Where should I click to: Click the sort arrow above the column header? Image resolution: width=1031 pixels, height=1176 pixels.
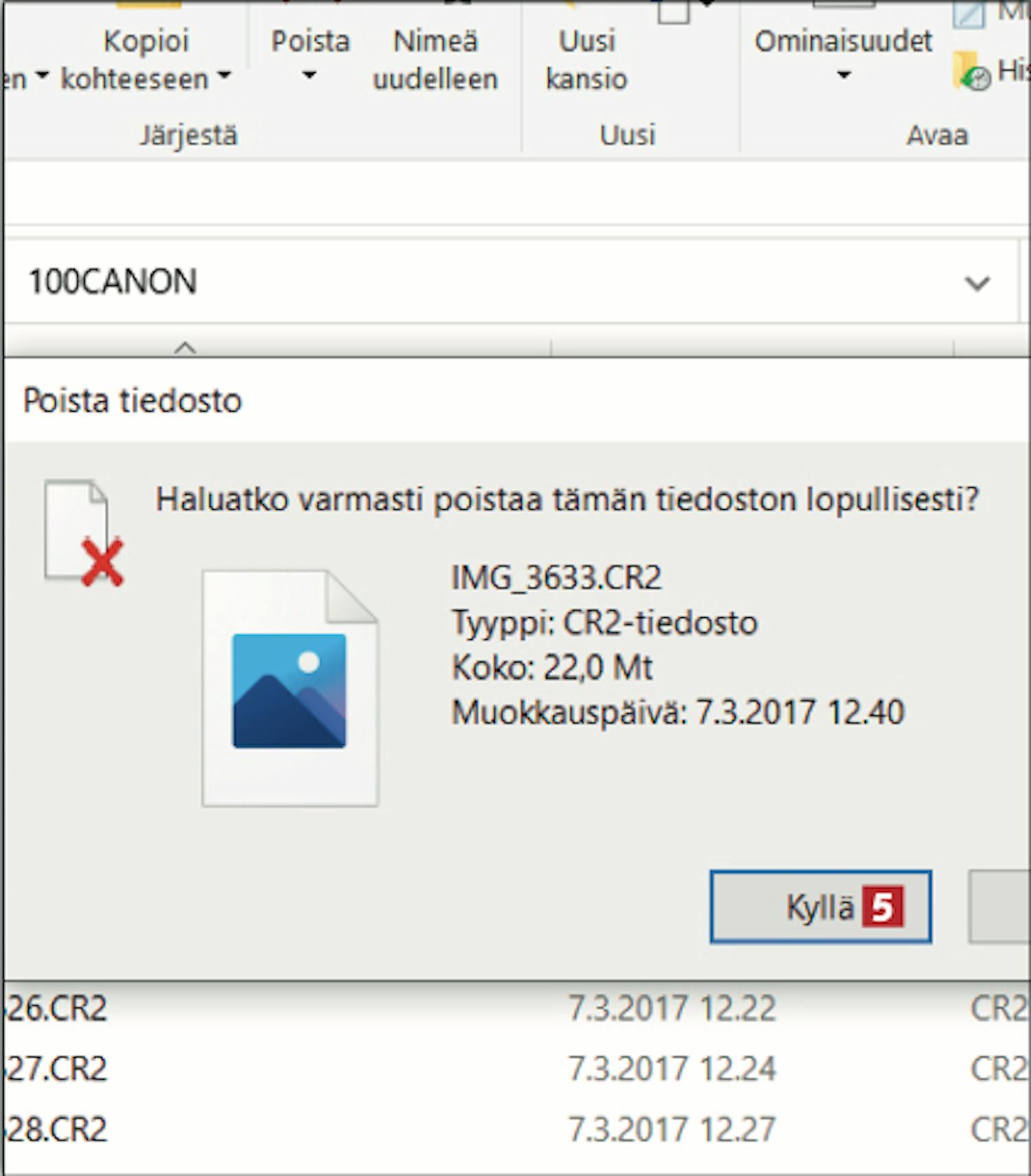coord(185,347)
